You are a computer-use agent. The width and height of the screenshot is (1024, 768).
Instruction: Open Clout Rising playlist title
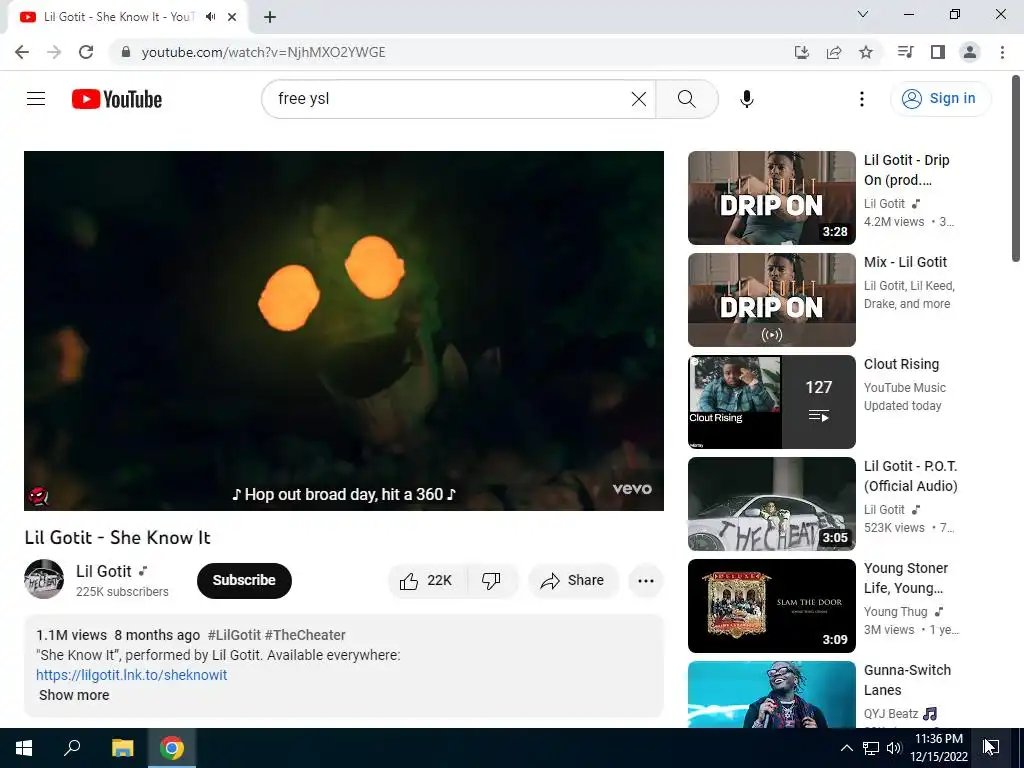[x=901, y=364]
